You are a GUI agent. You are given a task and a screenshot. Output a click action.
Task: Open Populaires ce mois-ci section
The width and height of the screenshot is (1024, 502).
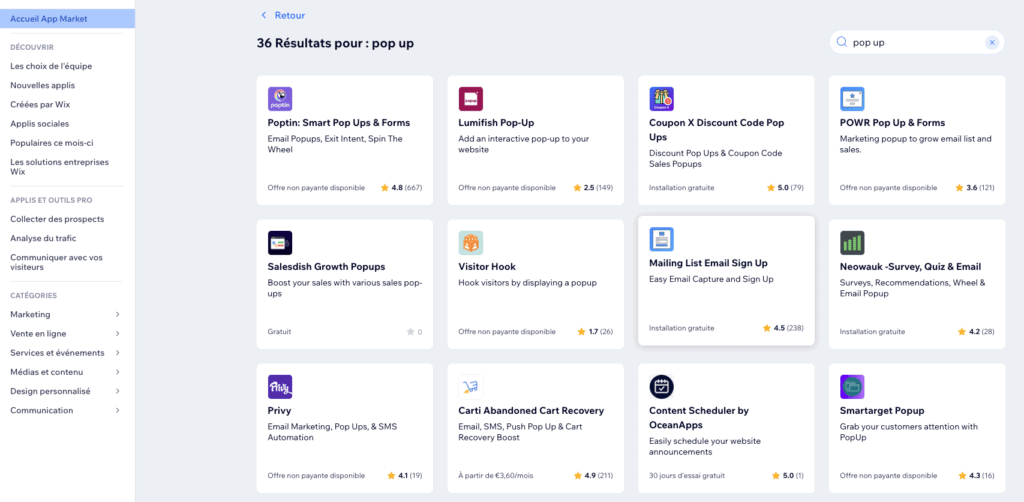pos(52,142)
